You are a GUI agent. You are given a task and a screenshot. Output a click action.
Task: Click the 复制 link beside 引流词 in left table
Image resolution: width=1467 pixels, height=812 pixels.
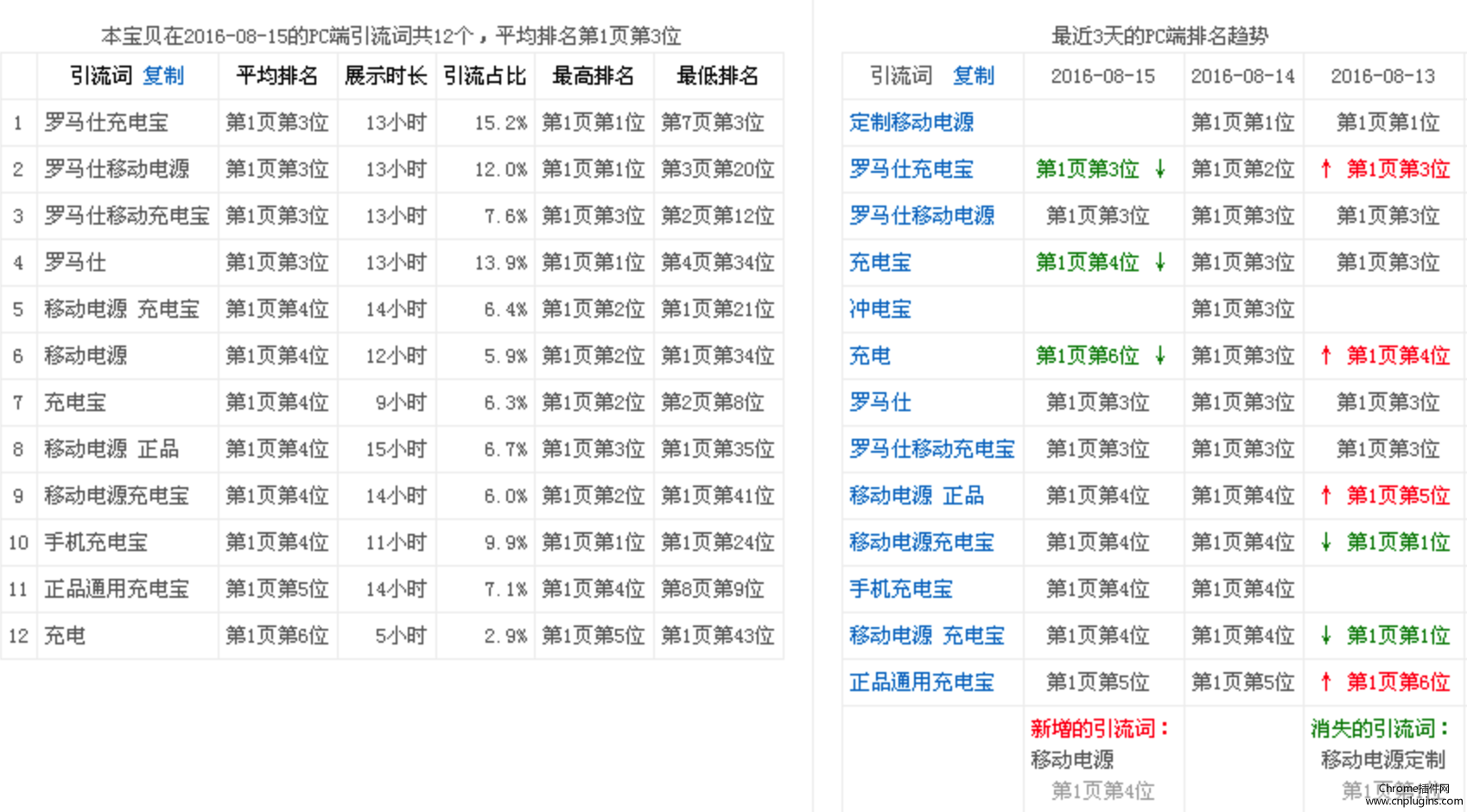coord(163,76)
